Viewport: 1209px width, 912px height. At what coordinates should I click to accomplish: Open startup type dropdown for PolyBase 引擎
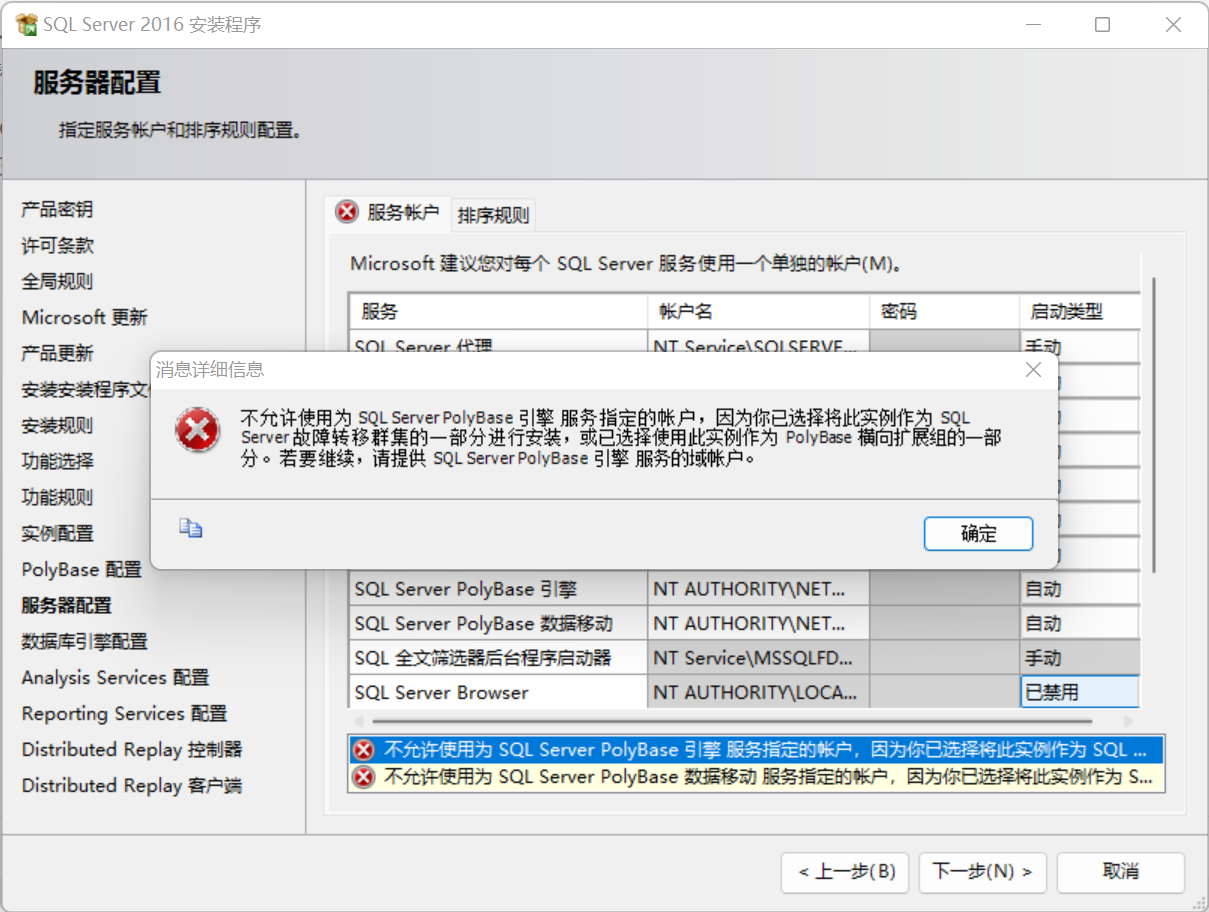(1080, 589)
